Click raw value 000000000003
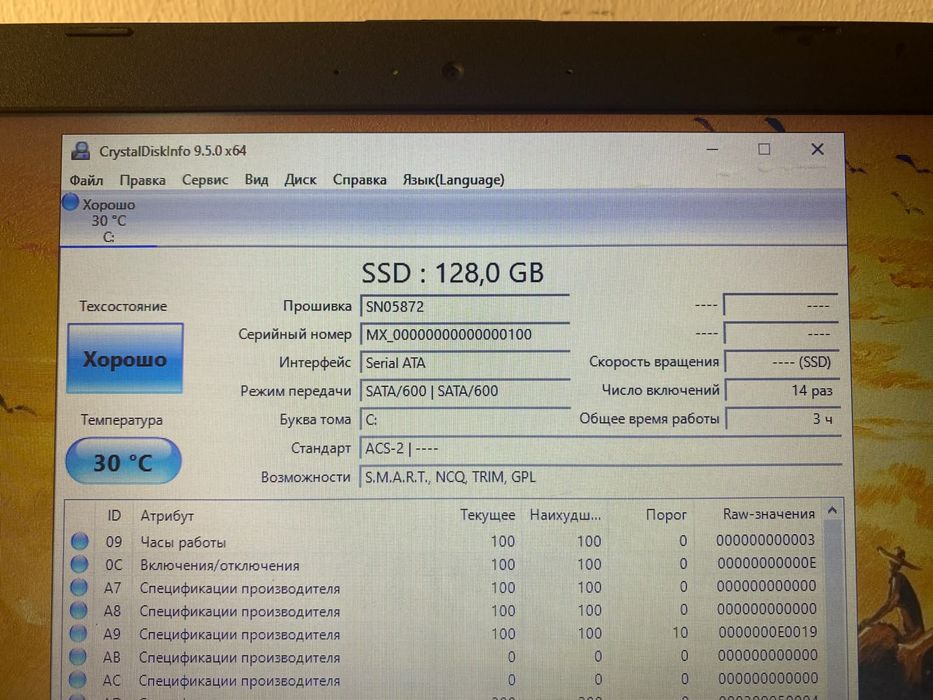Image resolution: width=933 pixels, height=700 pixels. [765, 540]
